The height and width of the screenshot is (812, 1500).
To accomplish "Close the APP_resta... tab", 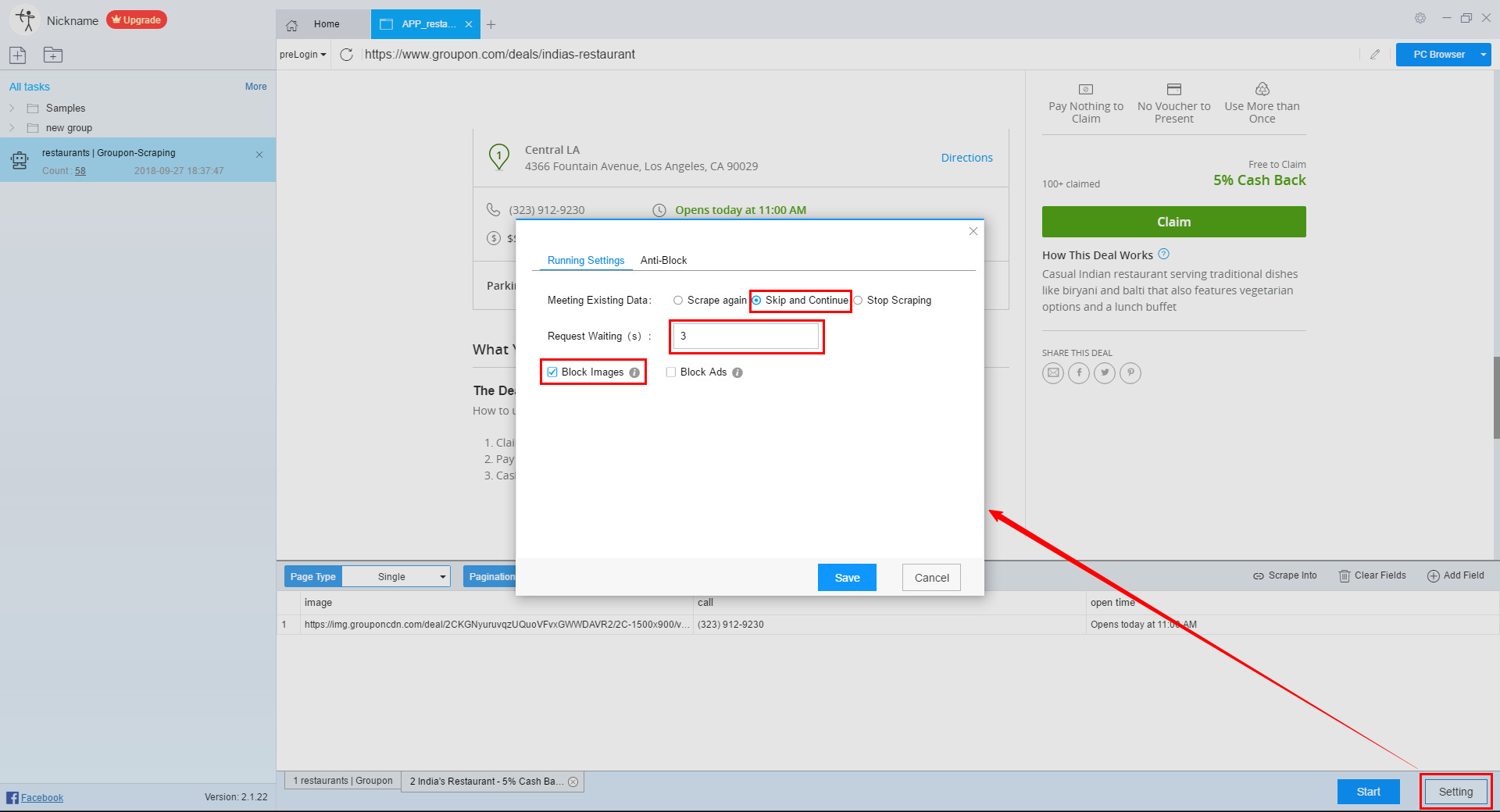I will (469, 24).
